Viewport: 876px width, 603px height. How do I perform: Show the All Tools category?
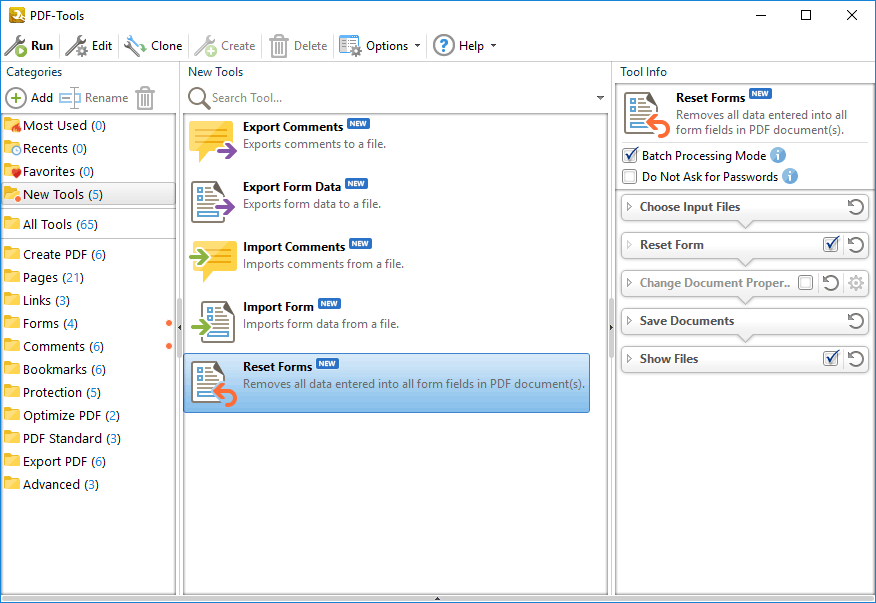click(x=88, y=224)
